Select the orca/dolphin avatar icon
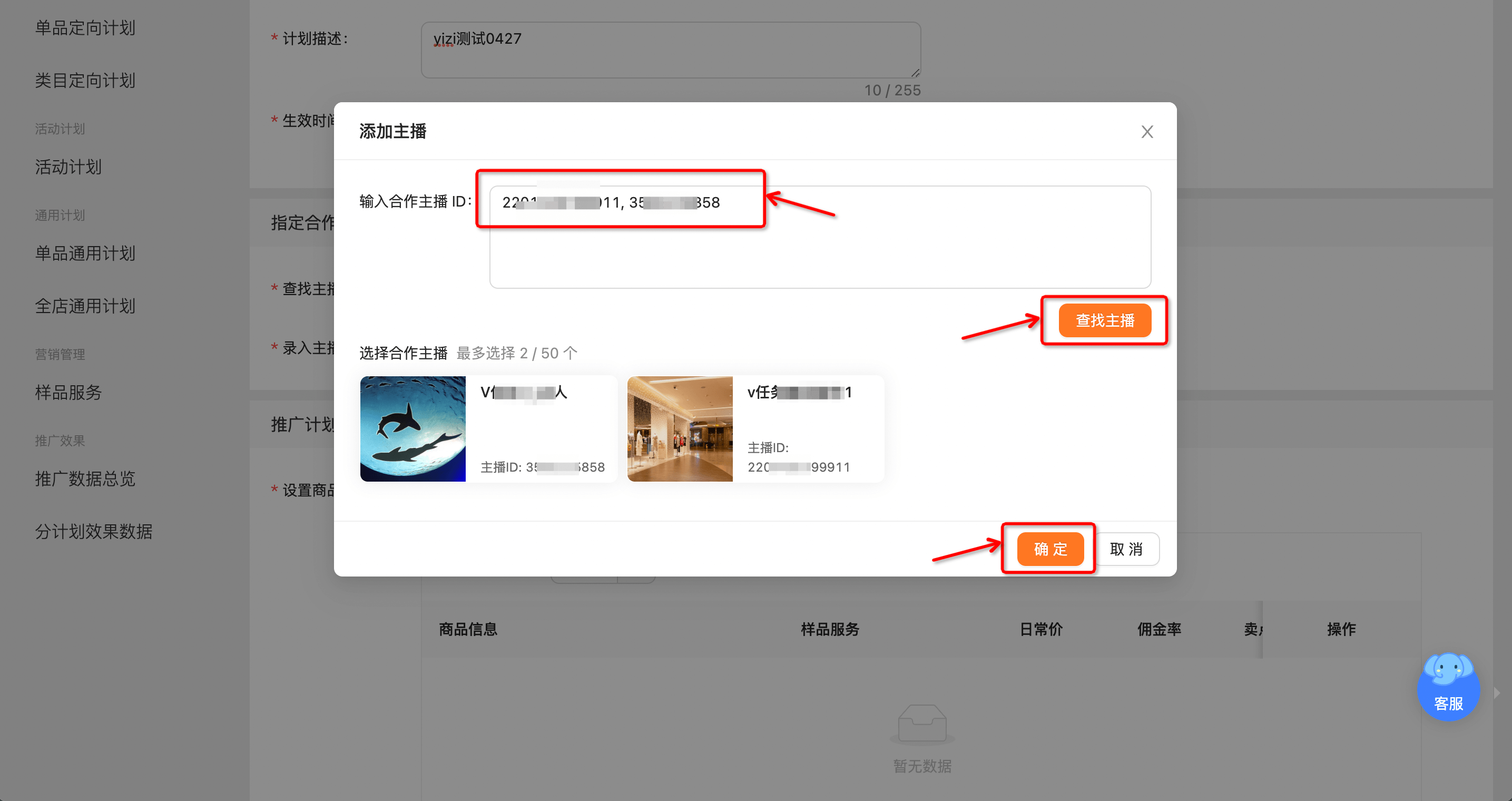1512x801 pixels. (413, 427)
